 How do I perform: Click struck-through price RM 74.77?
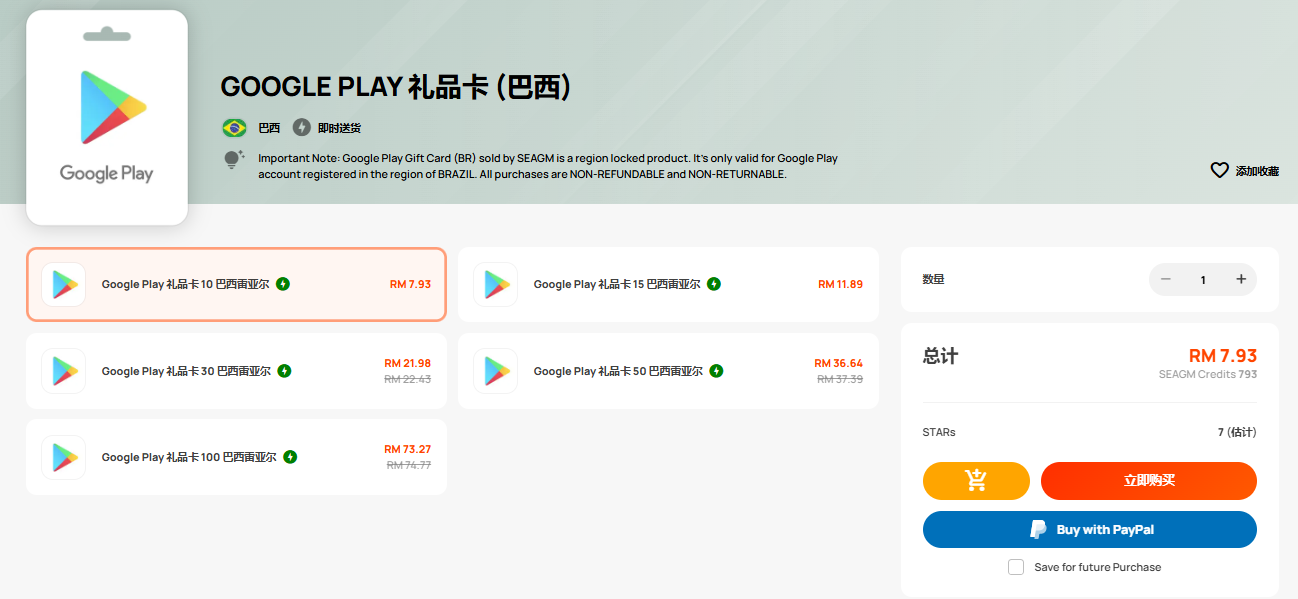(x=409, y=465)
